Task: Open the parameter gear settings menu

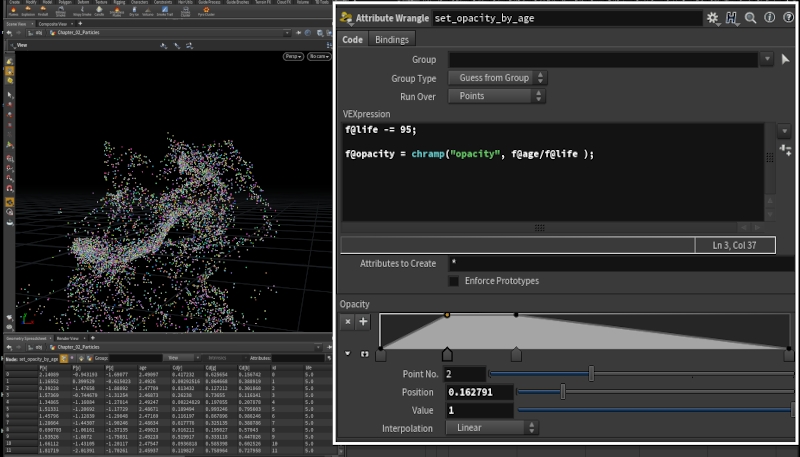Action: [x=713, y=18]
